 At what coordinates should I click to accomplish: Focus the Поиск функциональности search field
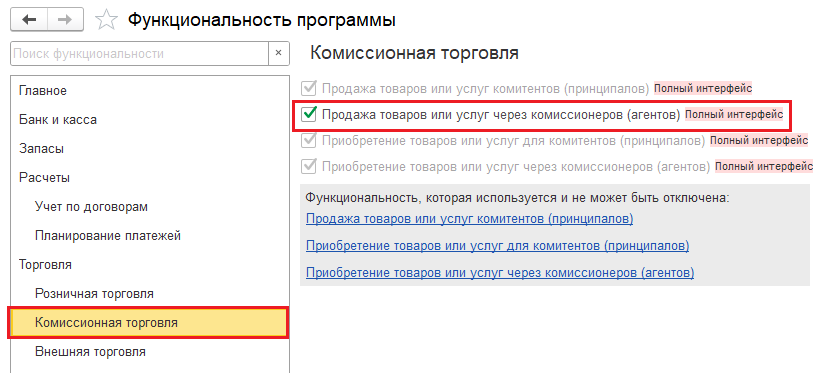(139, 53)
